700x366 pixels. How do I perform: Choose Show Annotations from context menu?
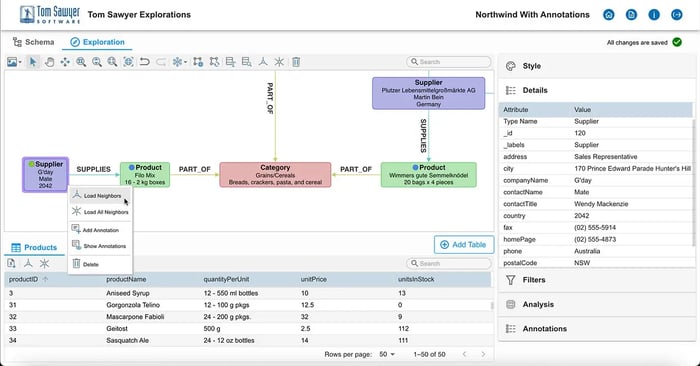click(100, 246)
